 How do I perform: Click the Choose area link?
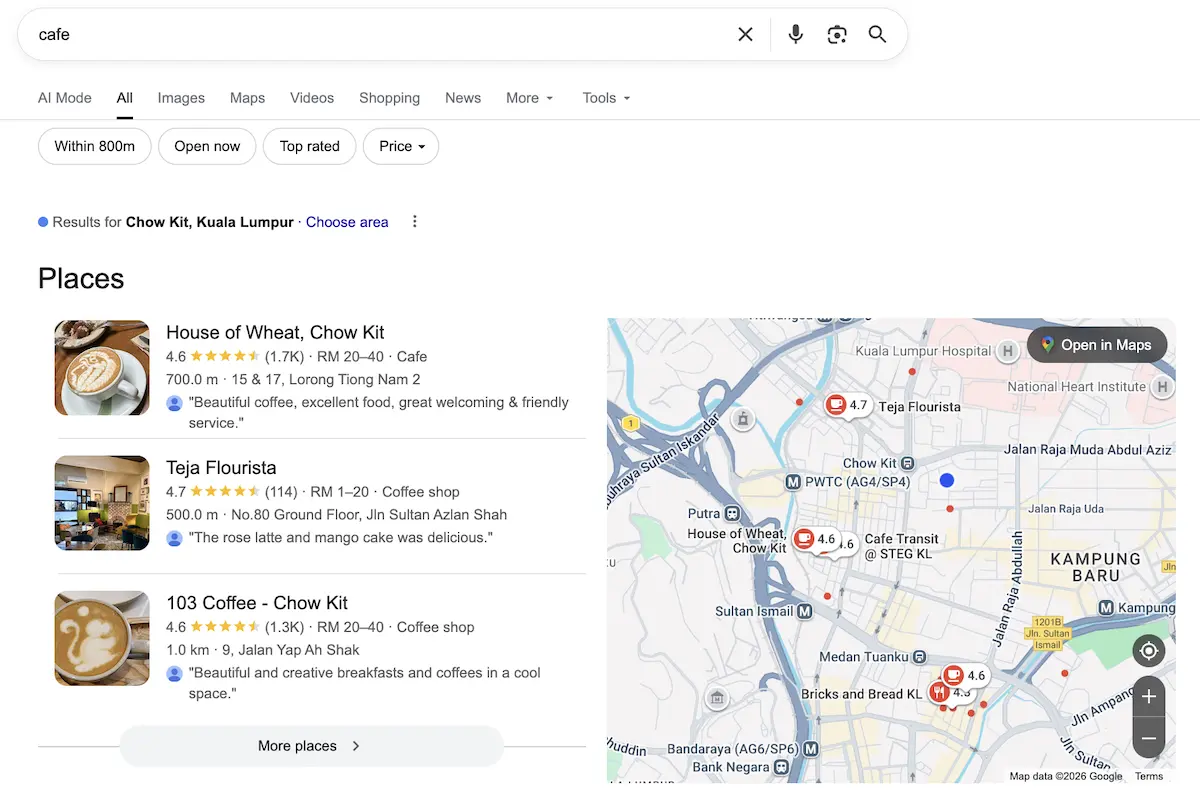tap(347, 222)
